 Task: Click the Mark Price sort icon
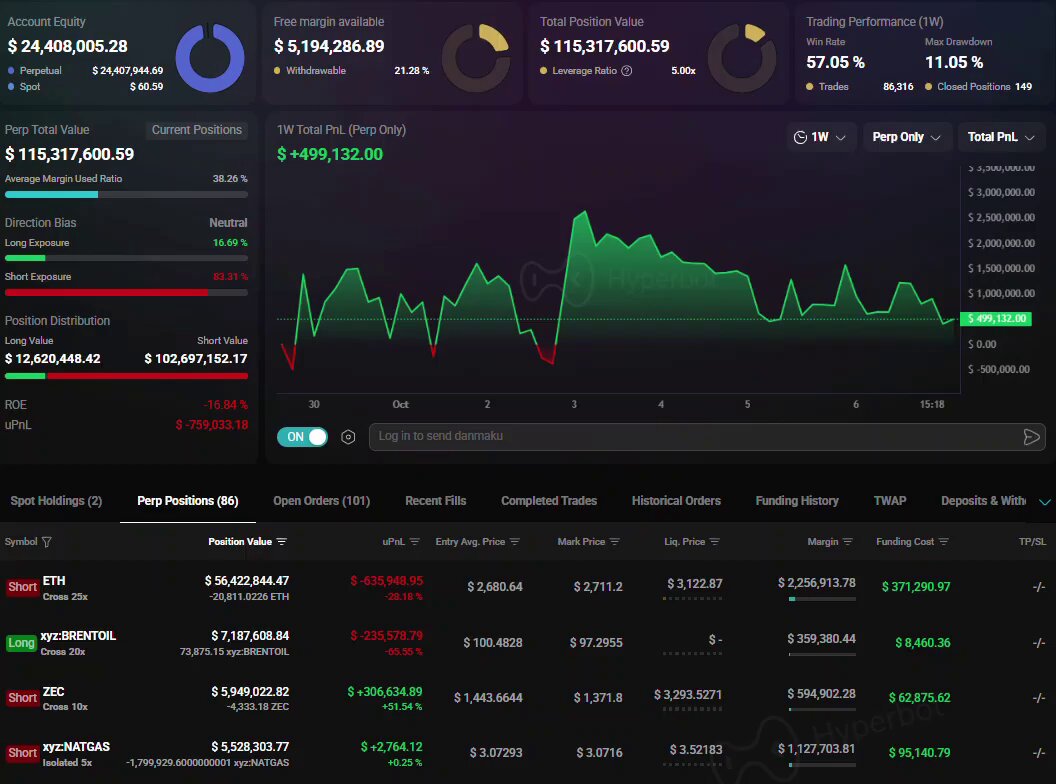[614, 542]
